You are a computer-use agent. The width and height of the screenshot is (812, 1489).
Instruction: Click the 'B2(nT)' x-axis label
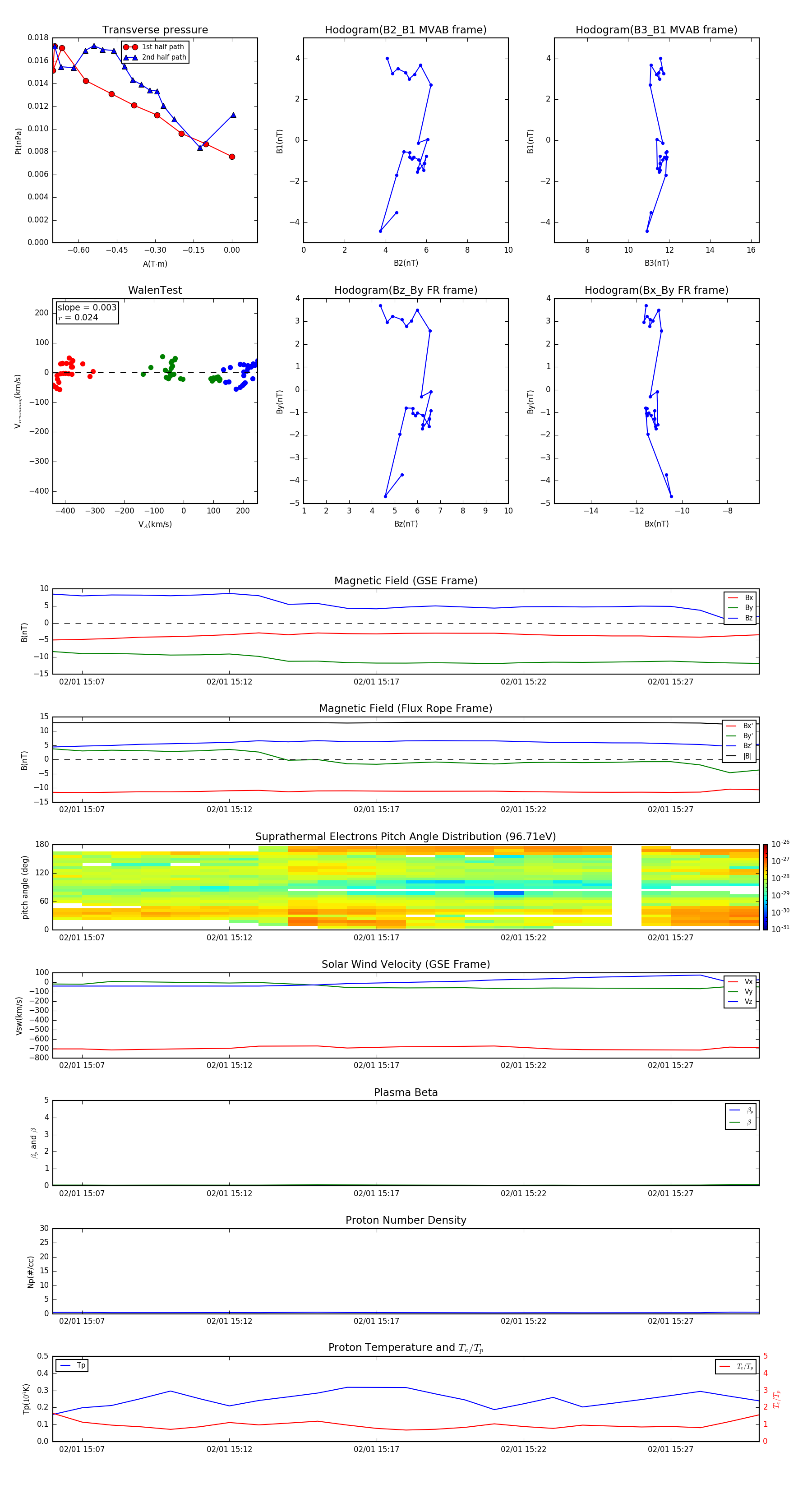pyautogui.click(x=406, y=264)
